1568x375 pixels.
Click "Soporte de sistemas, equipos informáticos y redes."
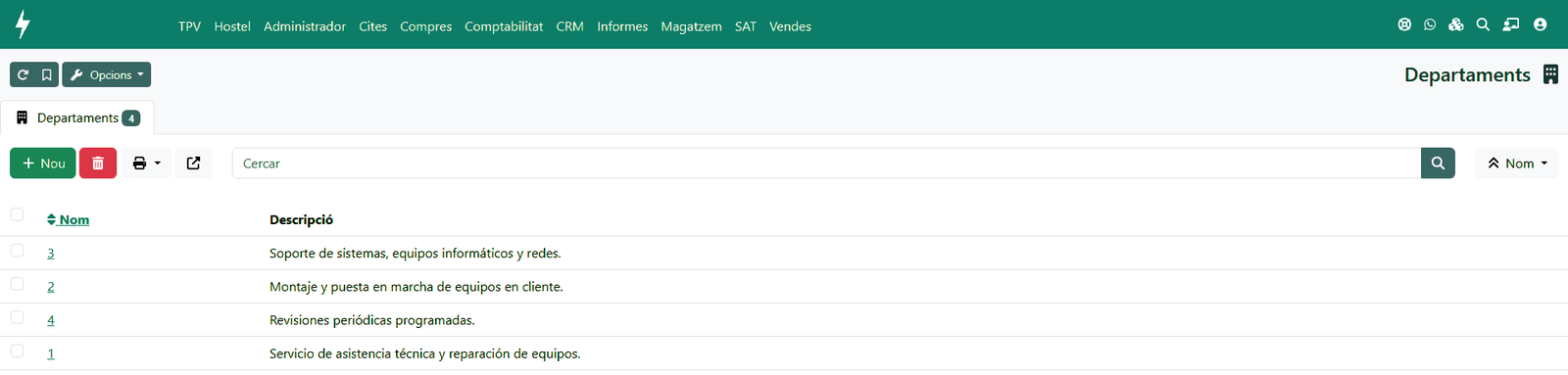pos(416,254)
